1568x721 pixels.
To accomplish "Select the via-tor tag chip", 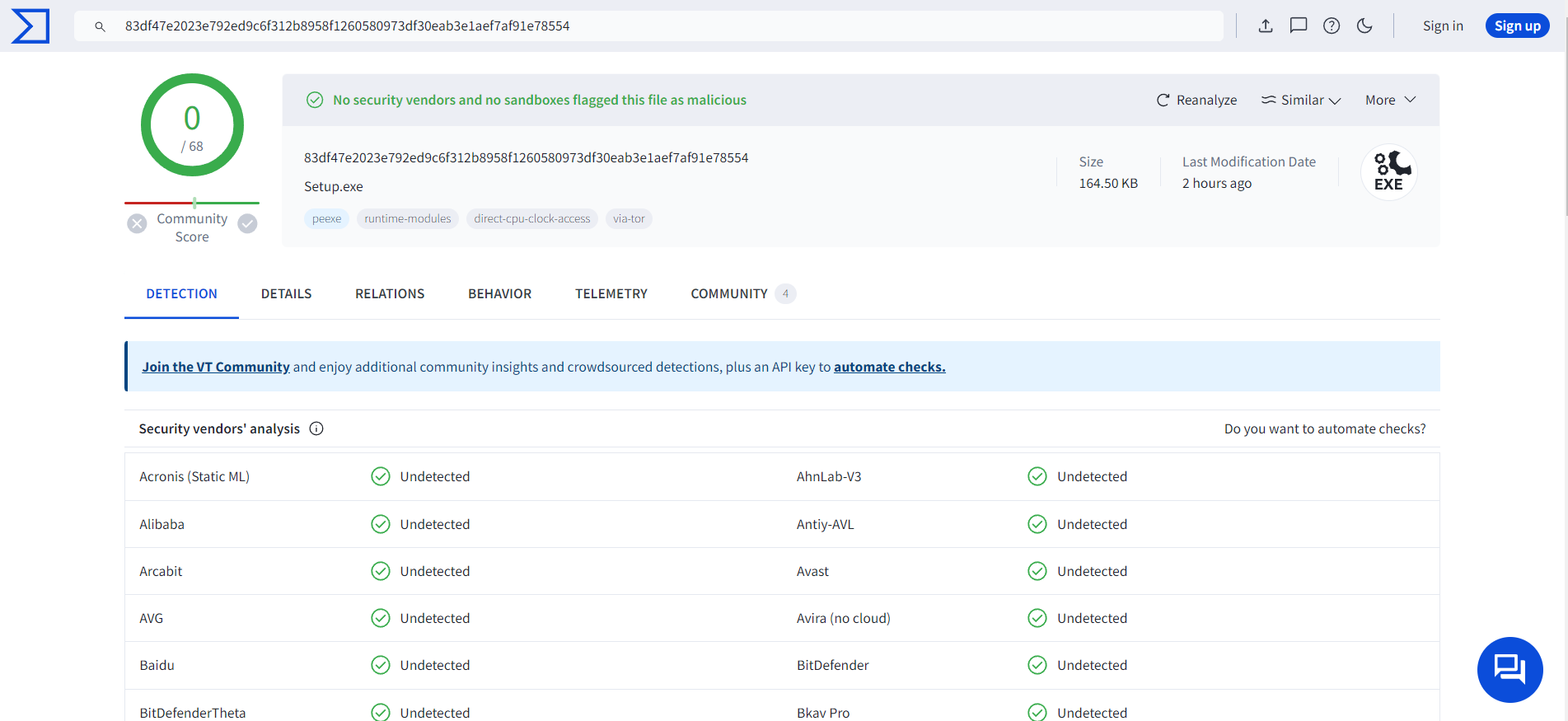I will pyautogui.click(x=629, y=218).
